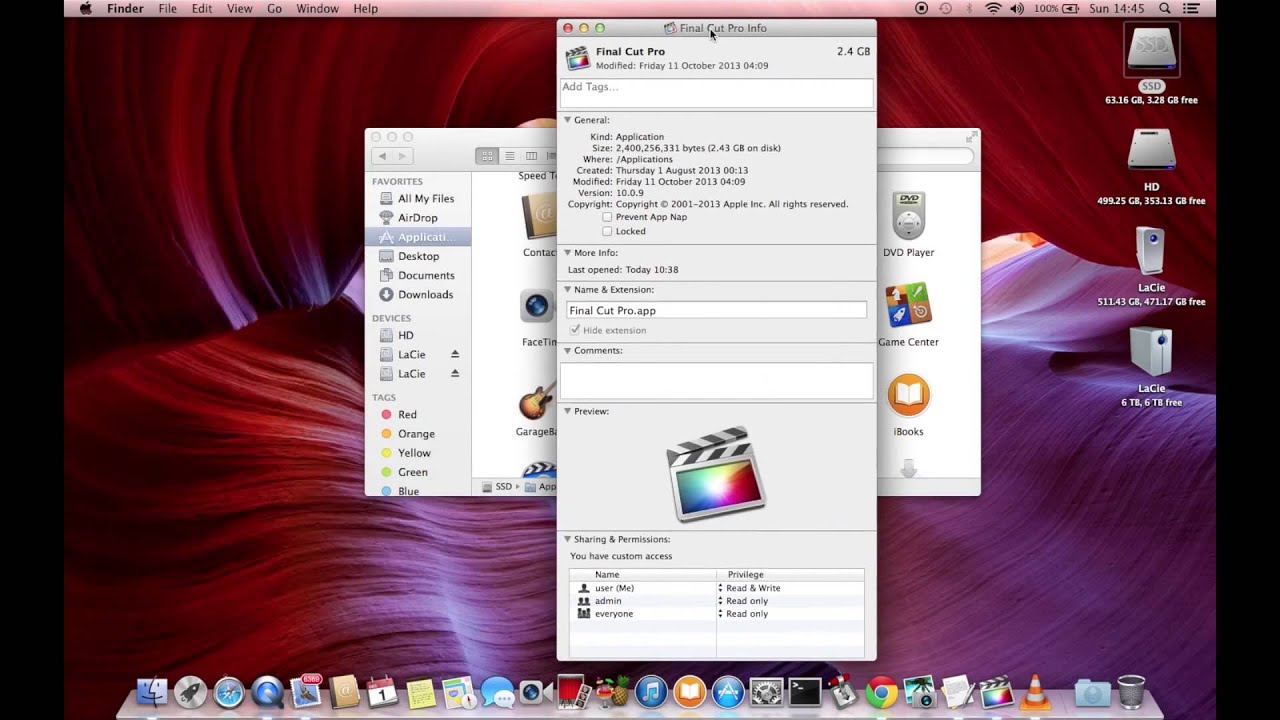1280x720 pixels.
Task: Click Wi-Fi status icon in menu bar
Action: pos(993,9)
